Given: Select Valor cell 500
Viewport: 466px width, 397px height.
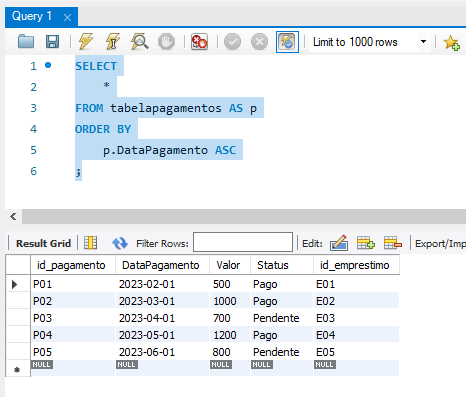Looking at the screenshot, I should (230, 284).
